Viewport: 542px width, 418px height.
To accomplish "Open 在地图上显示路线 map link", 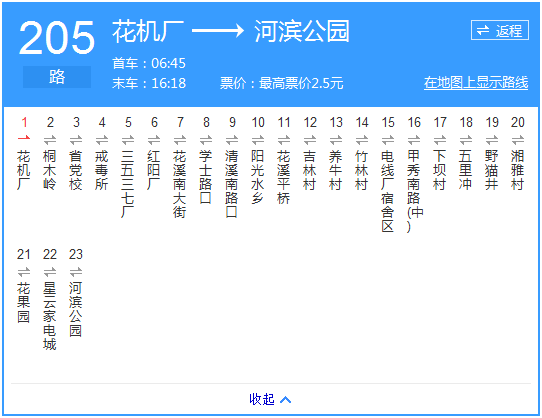I will (476, 83).
